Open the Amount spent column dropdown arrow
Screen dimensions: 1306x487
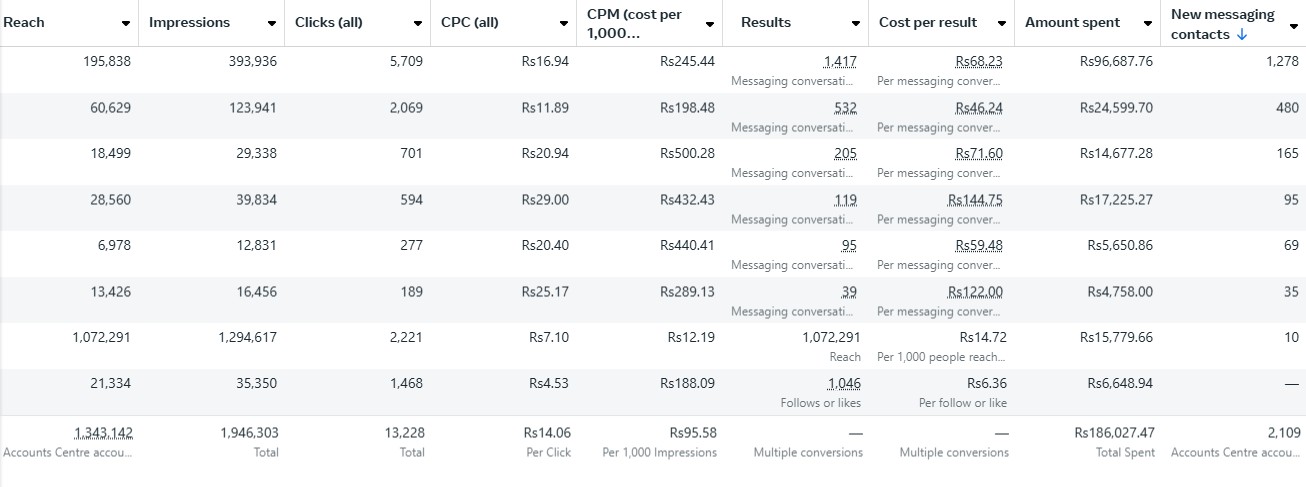pyautogui.click(x=1148, y=23)
